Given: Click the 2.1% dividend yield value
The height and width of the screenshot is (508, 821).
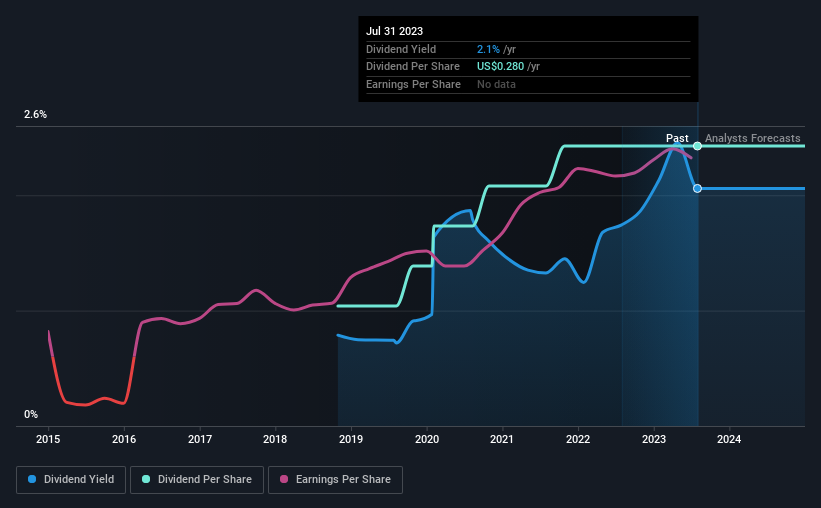Looking at the screenshot, I should (x=488, y=49).
